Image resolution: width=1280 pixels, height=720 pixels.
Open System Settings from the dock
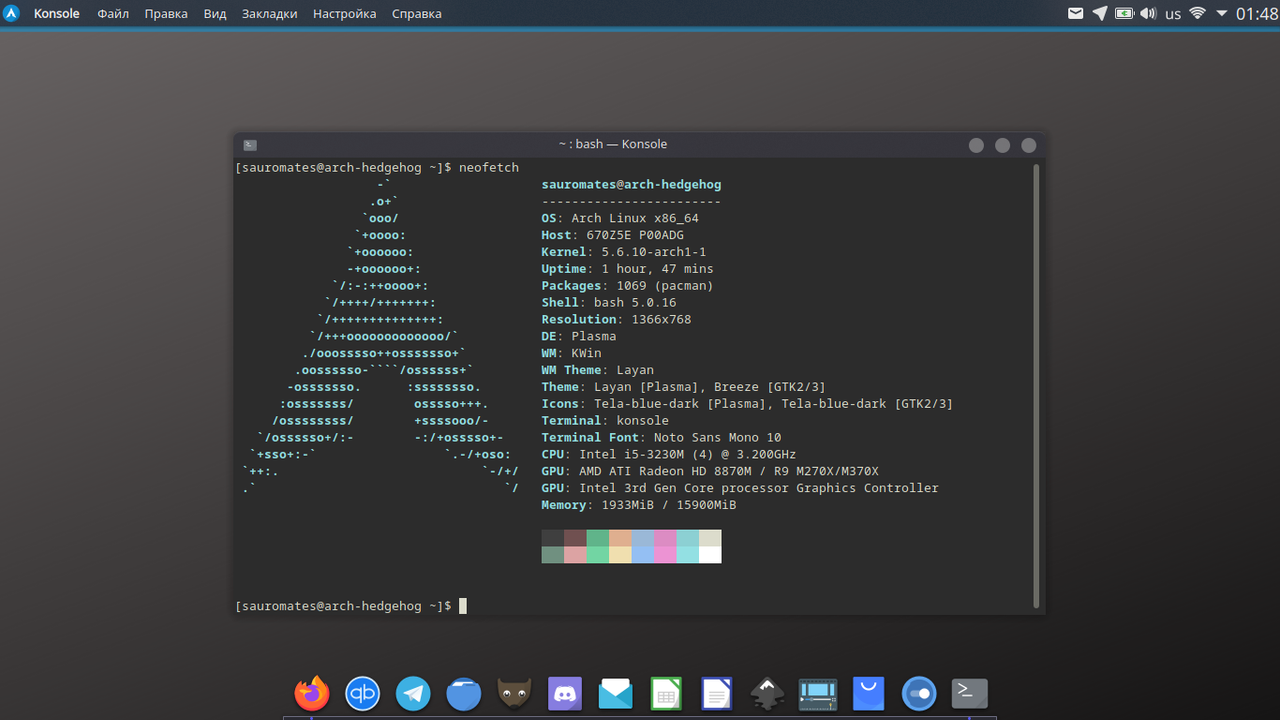919,693
